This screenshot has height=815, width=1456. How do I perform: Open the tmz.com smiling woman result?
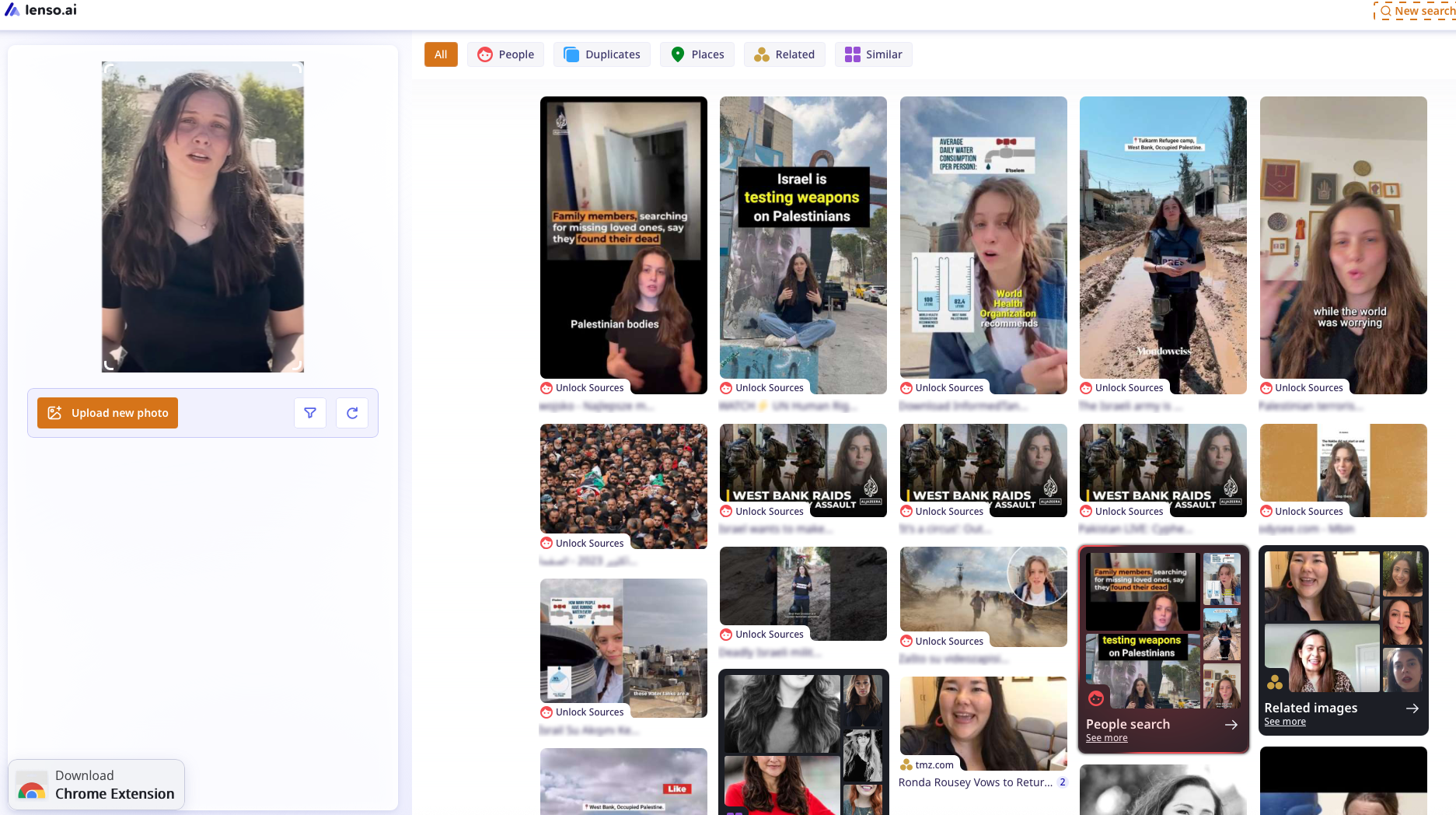983,723
